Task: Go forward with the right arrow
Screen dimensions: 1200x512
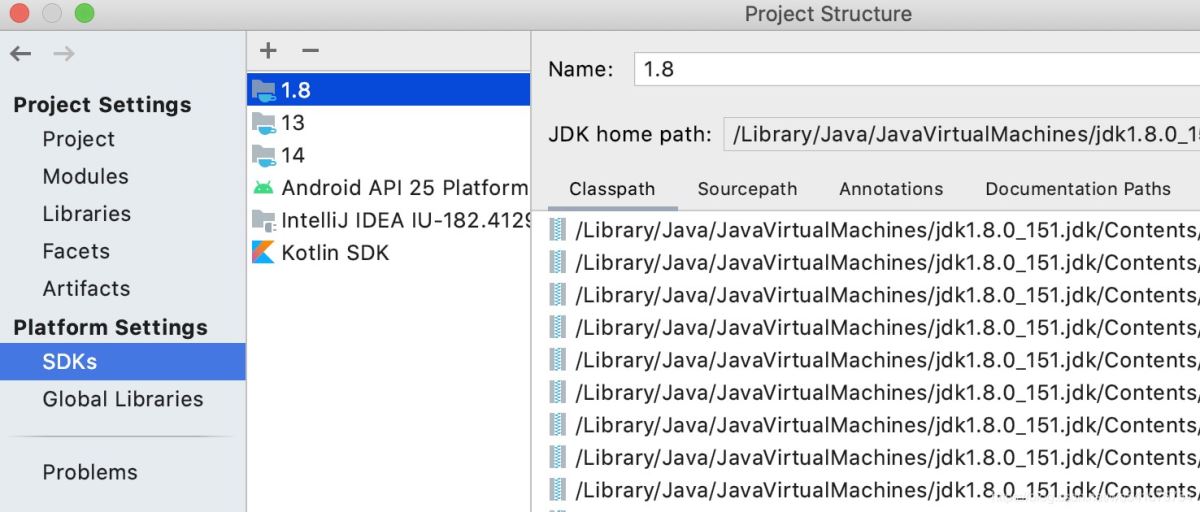Action: coord(64,54)
